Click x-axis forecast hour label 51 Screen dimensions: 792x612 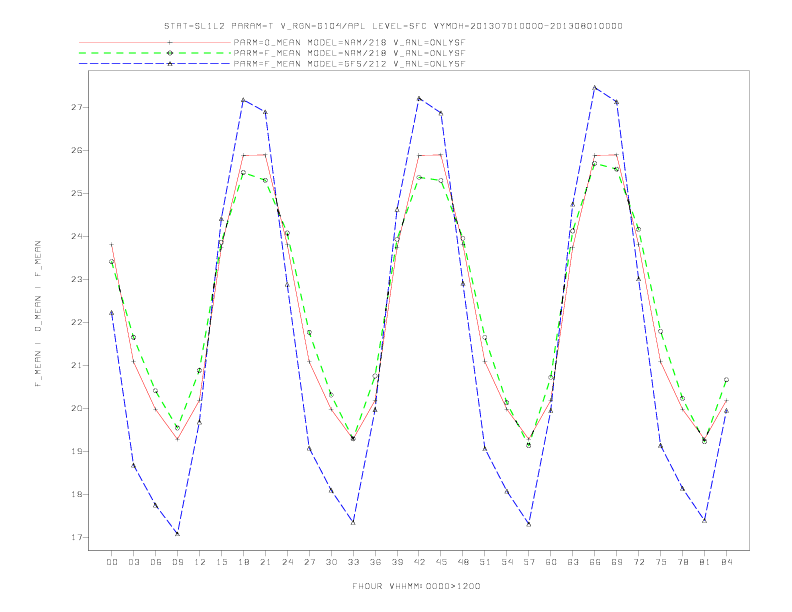point(485,562)
